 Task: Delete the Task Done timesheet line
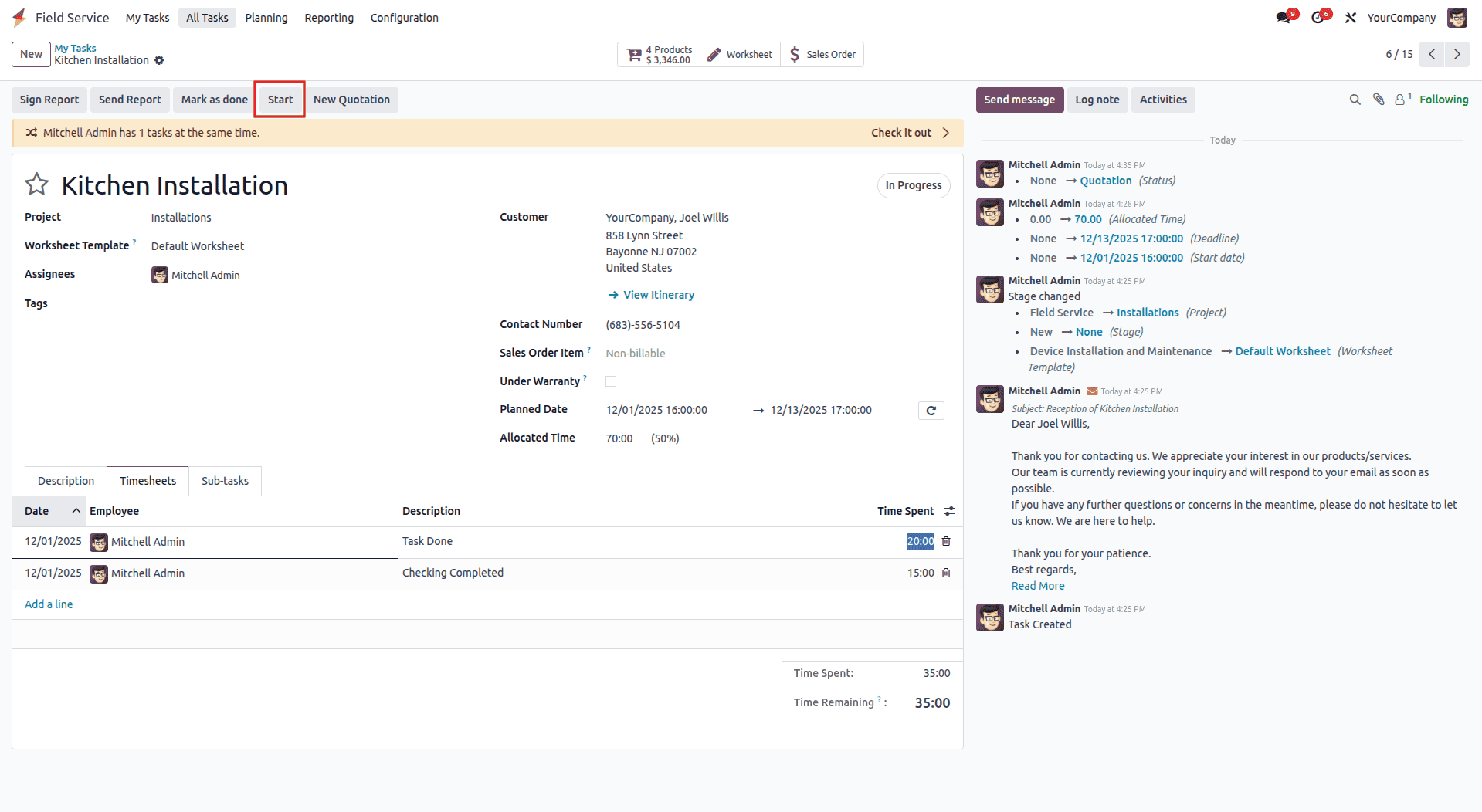(x=946, y=541)
